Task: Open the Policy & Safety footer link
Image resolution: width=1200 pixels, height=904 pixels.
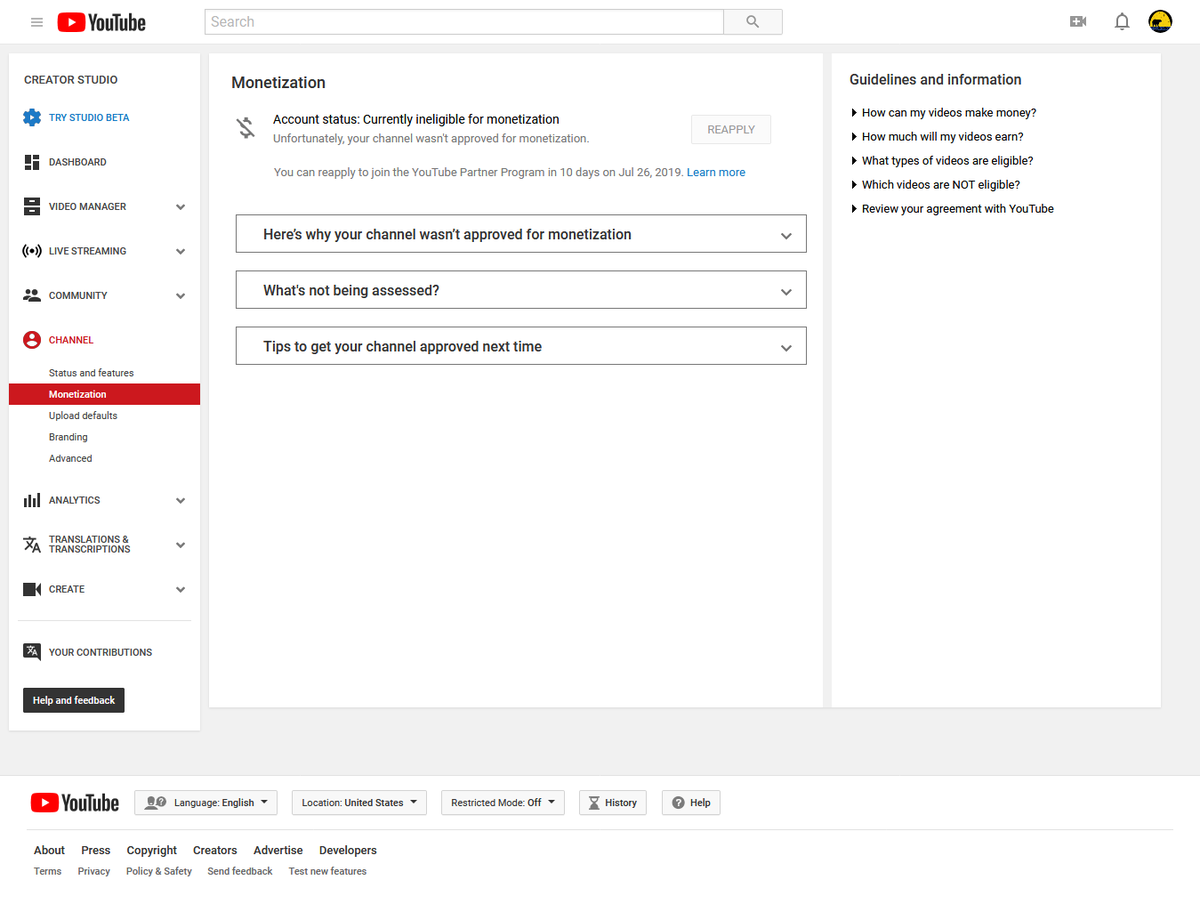Action: pyautogui.click(x=159, y=871)
